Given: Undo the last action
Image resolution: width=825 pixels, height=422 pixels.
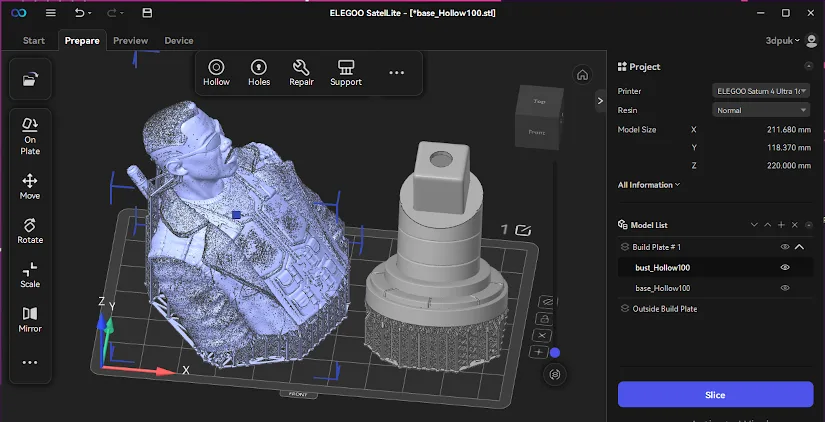Looking at the screenshot, I should coord(80,13).
